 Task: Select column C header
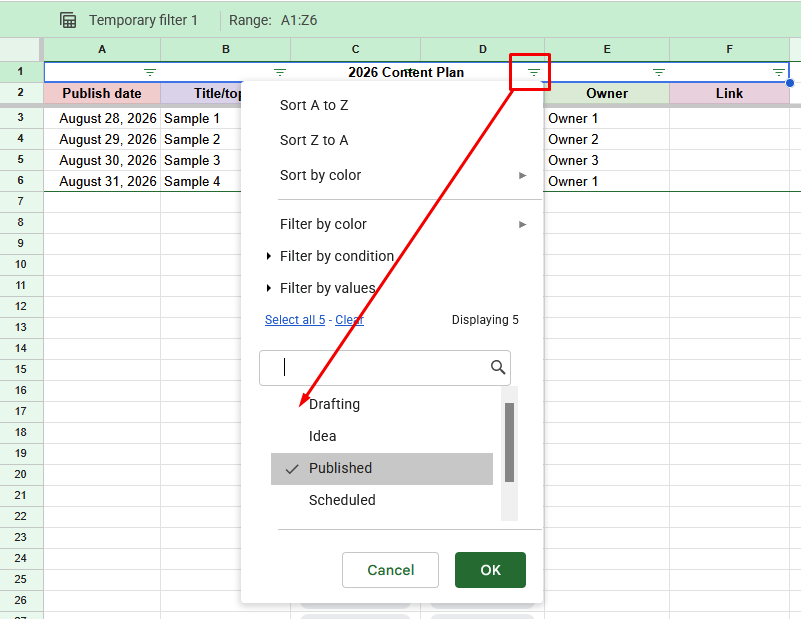click(356, 50)
